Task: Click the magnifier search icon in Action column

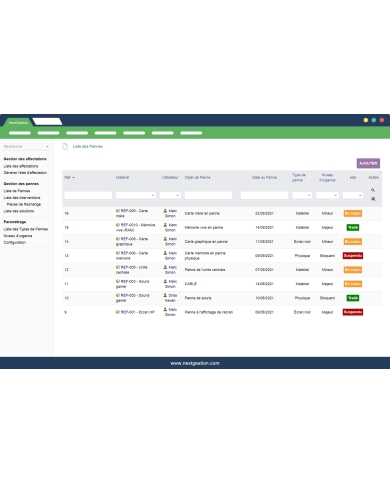Action: click(x=373, y=190)
